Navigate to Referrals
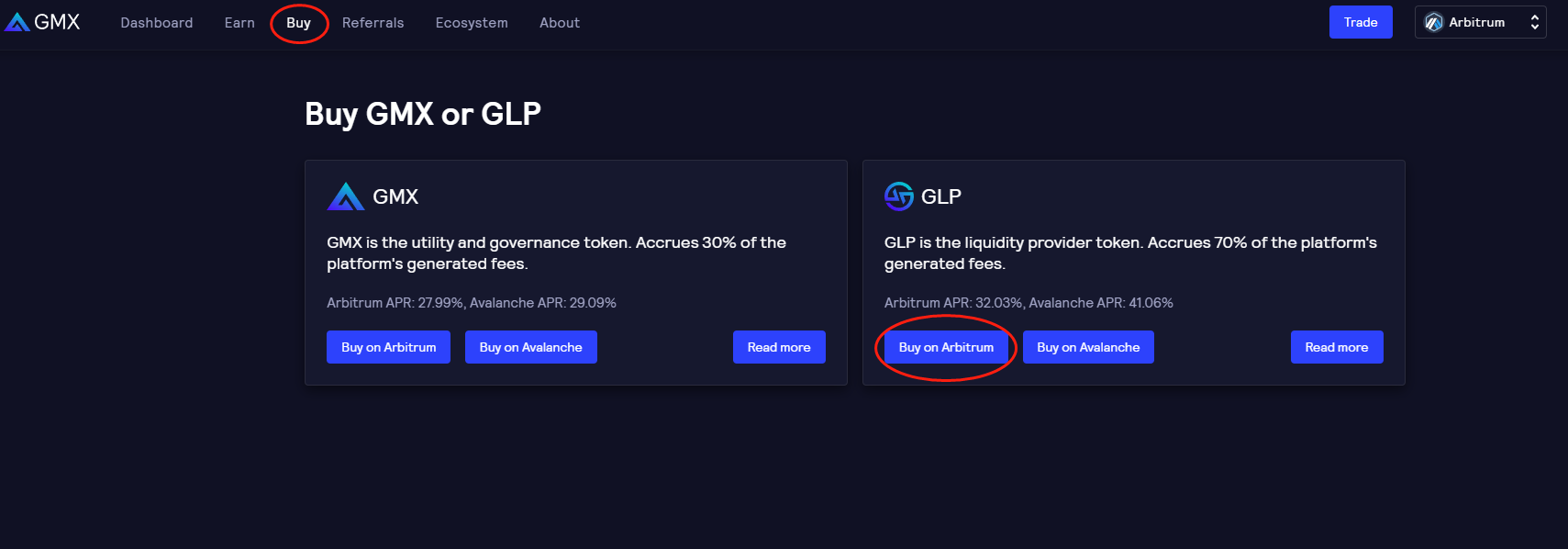The width and height of the screenshot is (1568, 549). pyautogui.click(x=373, y=23)
